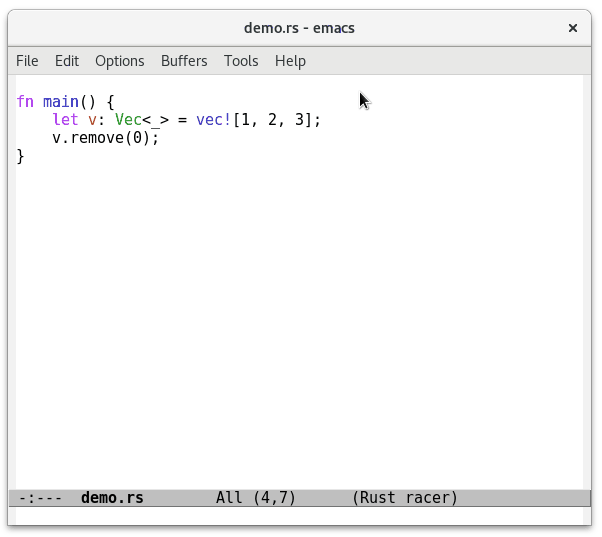Image resolution: width=602 pixels, height=537 pixels.
Task: Click the 'Rust' major mode indicator
Action: pyautogui.click(x=377, y=498)
